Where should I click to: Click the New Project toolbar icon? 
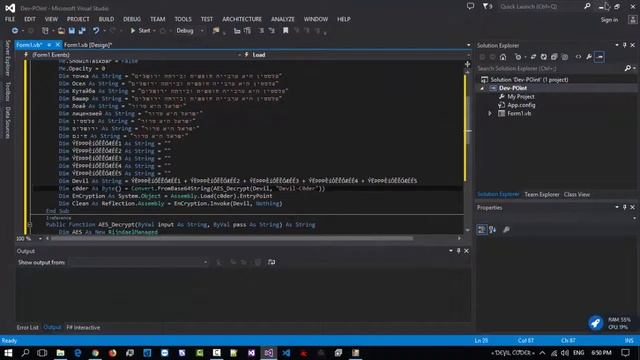[45, 31]
